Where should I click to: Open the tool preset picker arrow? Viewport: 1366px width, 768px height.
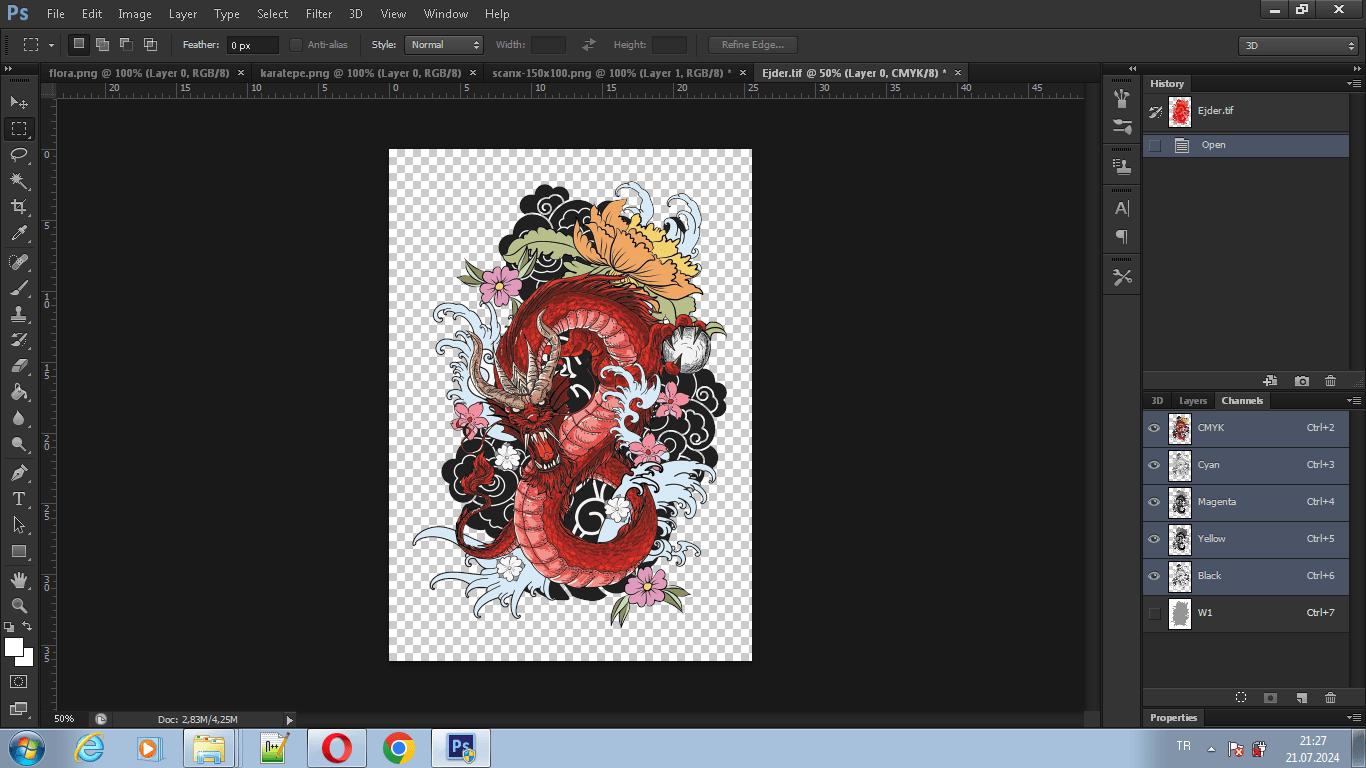click(51, 45)
